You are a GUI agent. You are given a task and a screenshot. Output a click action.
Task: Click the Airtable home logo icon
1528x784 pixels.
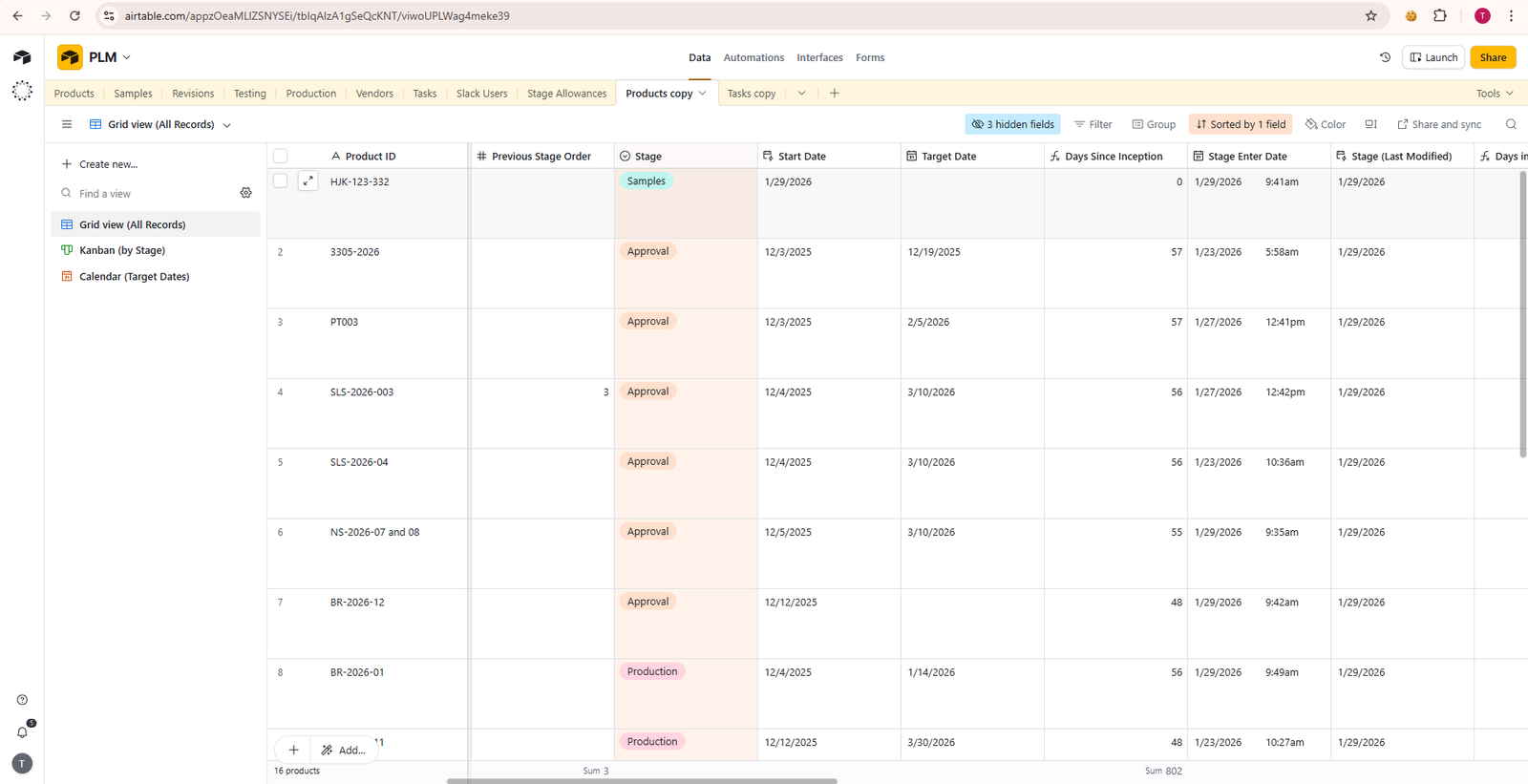click(x=22, y=57)
